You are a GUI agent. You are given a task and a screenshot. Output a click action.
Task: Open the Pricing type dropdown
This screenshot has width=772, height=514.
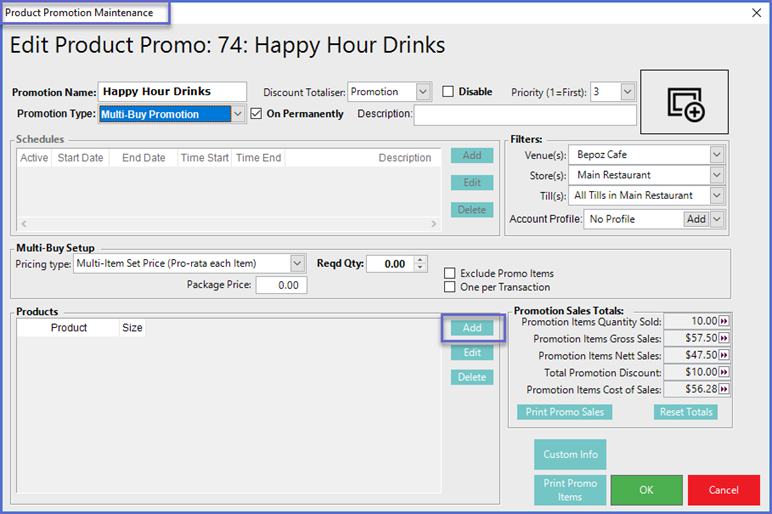(297, 263)
